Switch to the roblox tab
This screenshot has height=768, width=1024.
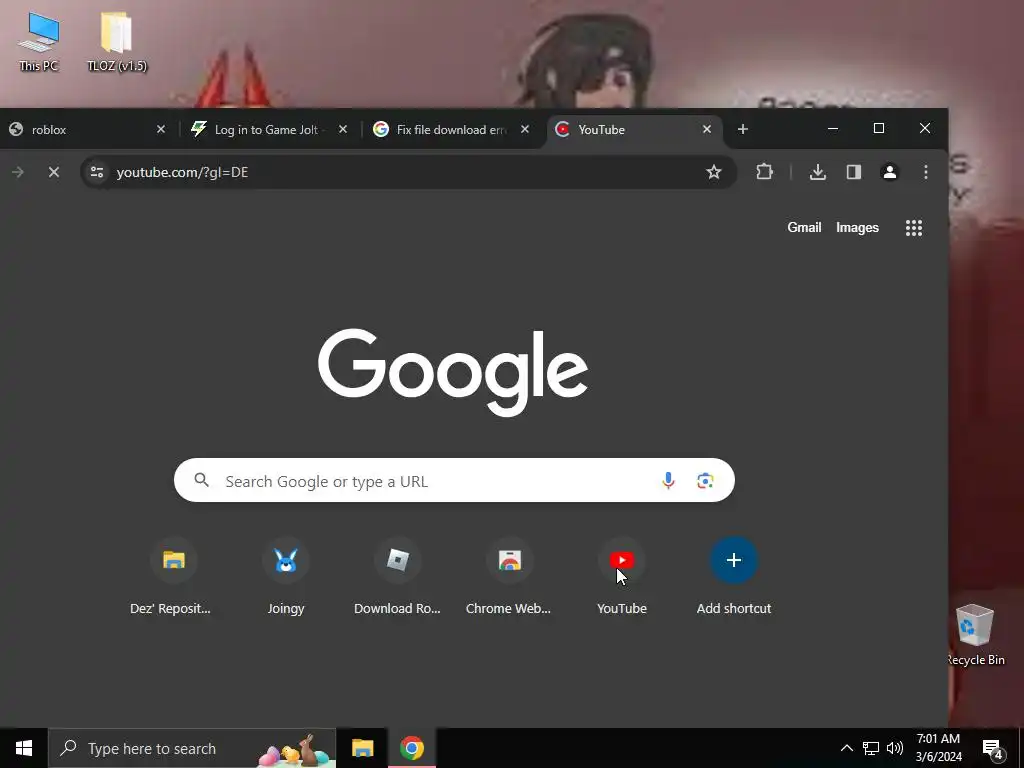coord(85,129)
